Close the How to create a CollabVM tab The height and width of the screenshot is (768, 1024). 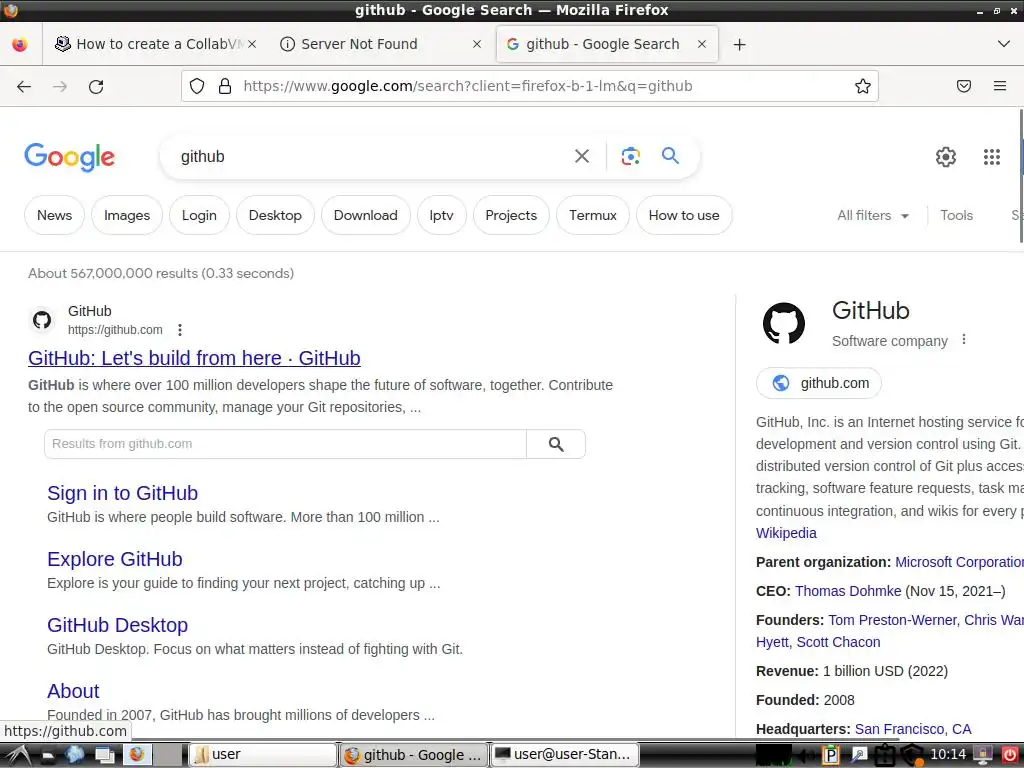click(252, 44)
